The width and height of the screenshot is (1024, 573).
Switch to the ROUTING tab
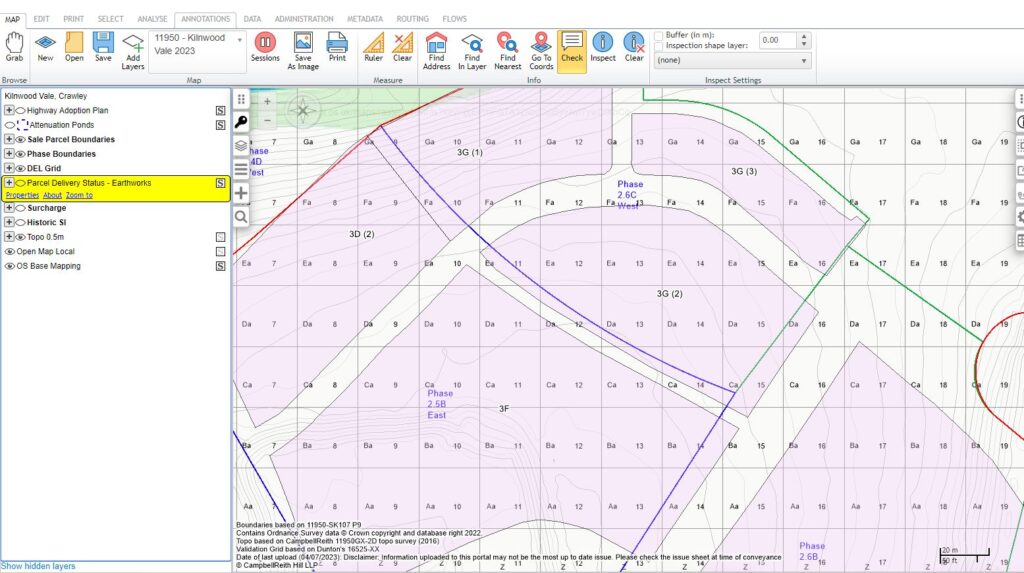tap(413, 19)
